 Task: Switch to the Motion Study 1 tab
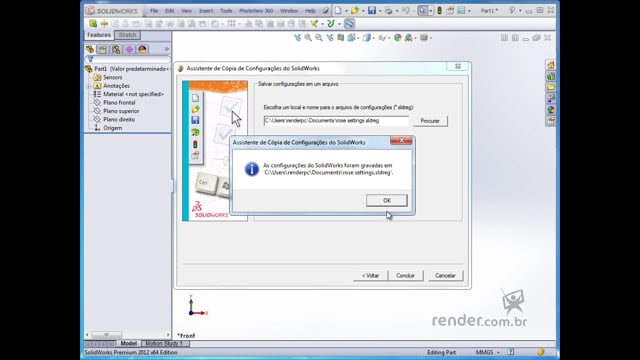point(164,344)
